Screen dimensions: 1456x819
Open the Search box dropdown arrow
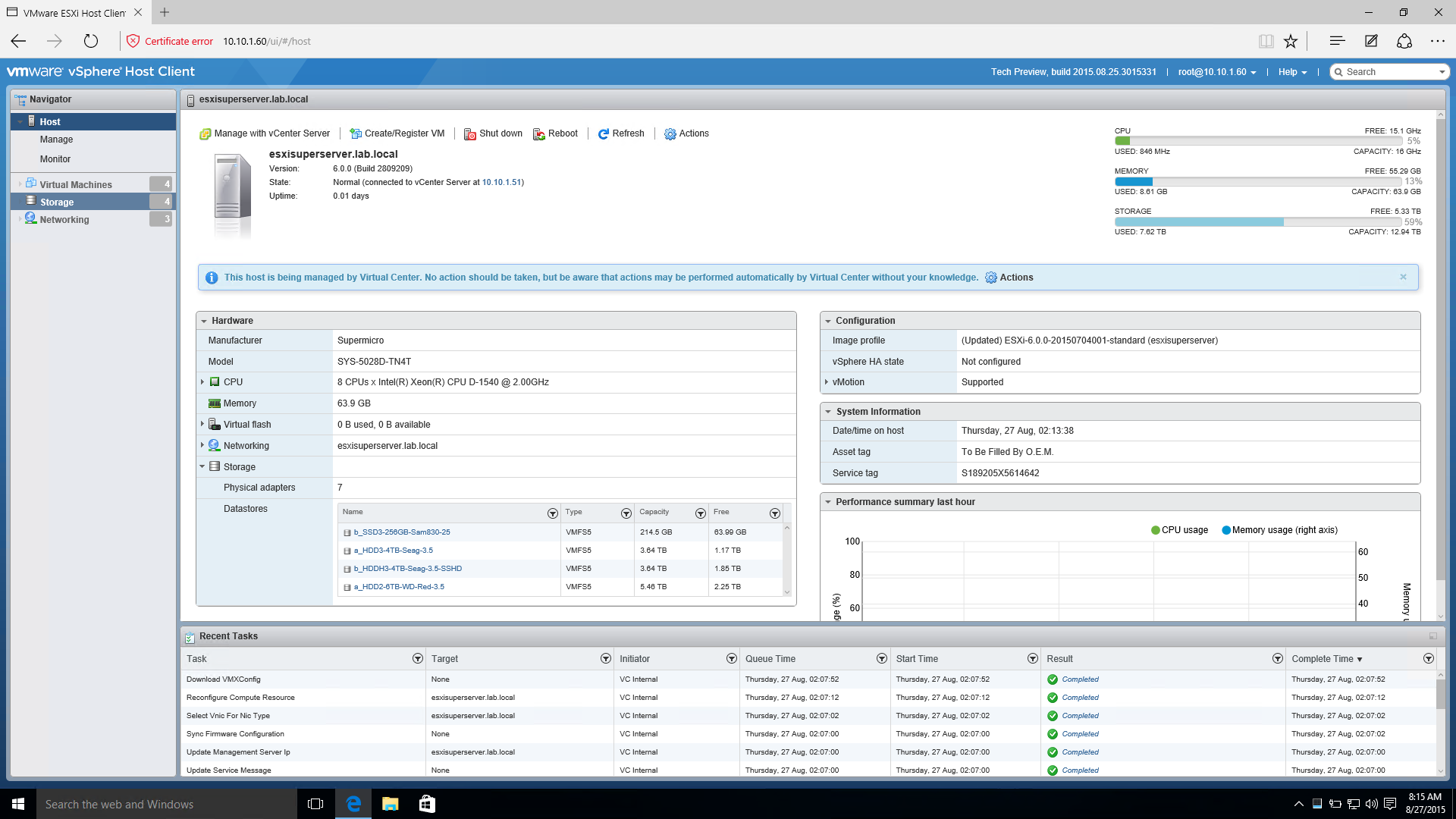click(x=1442, y=72)
